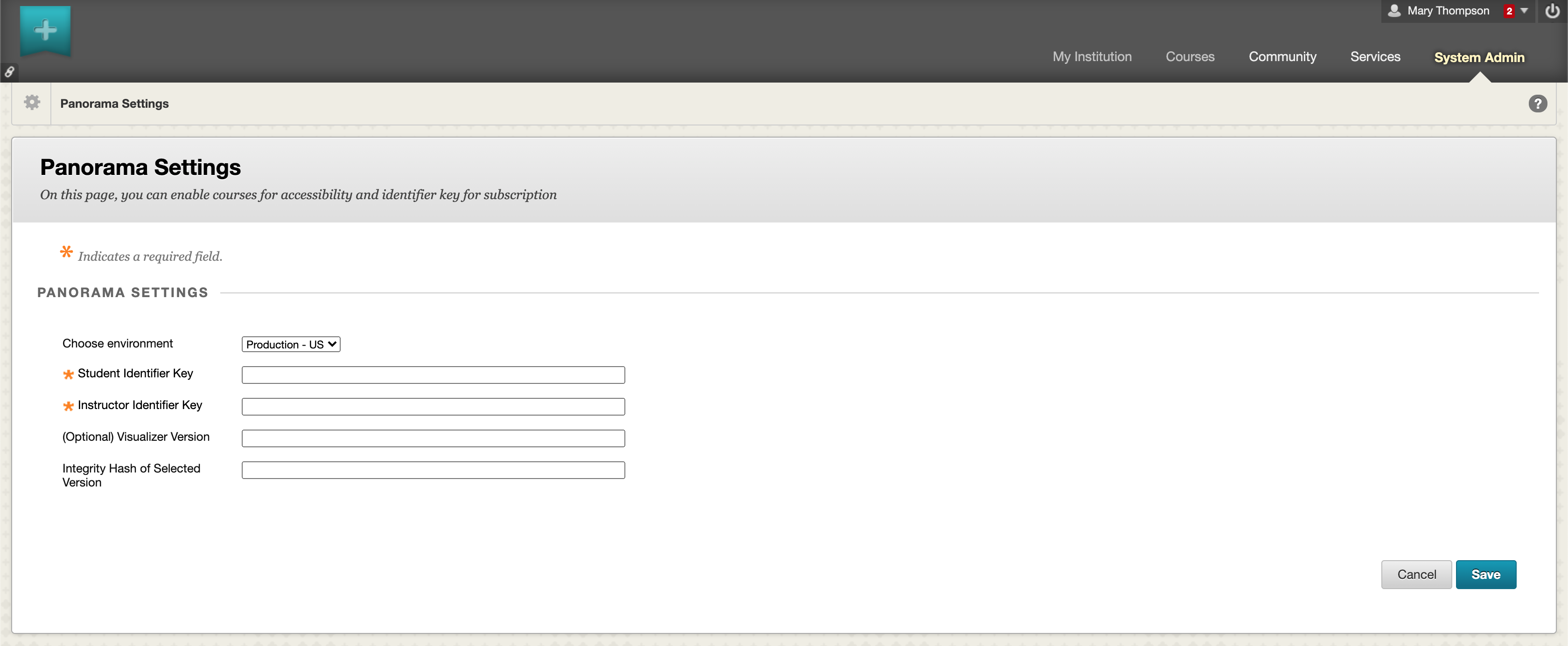
Task: Open the Choose environment dropdown
Action: 290,344
